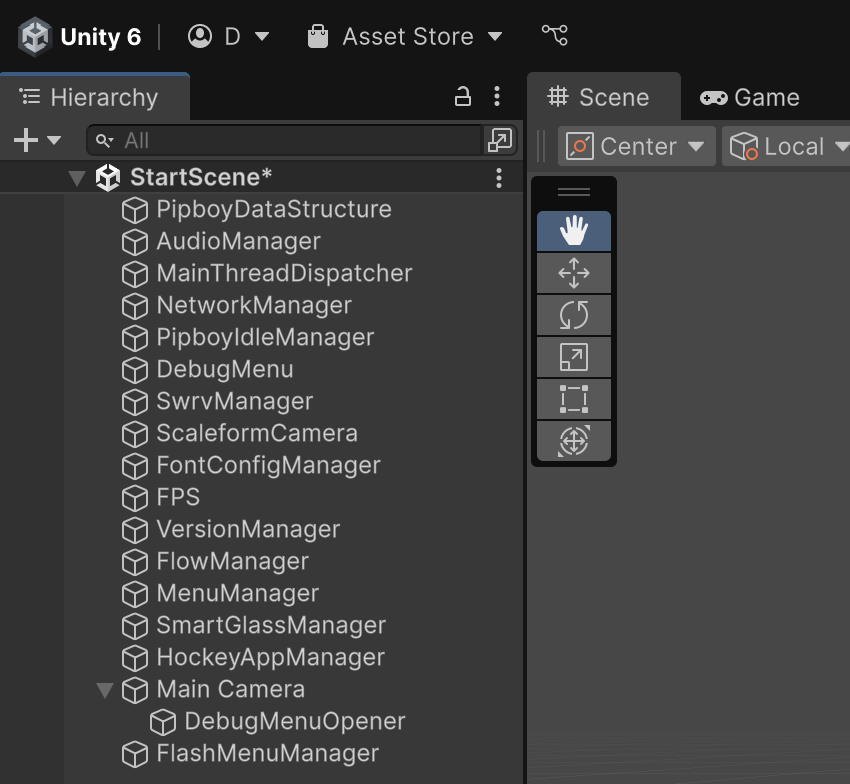Collapse the StartScene tree

(x=77, y=178)
